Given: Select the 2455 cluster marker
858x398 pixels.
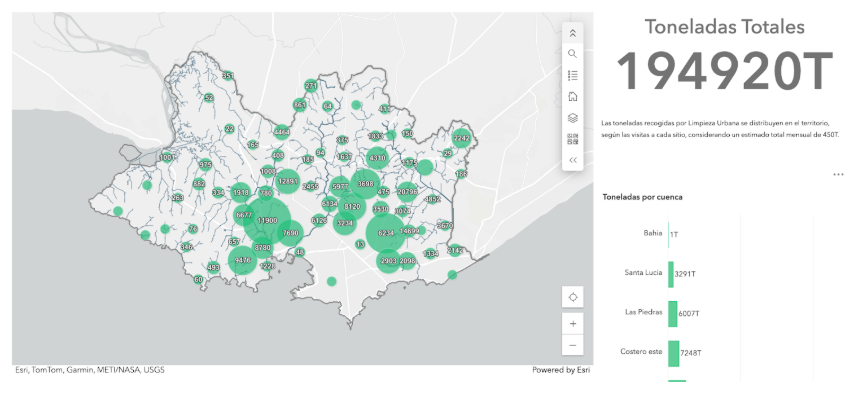Looking at the screenshot, I should (x=310, y=187).
